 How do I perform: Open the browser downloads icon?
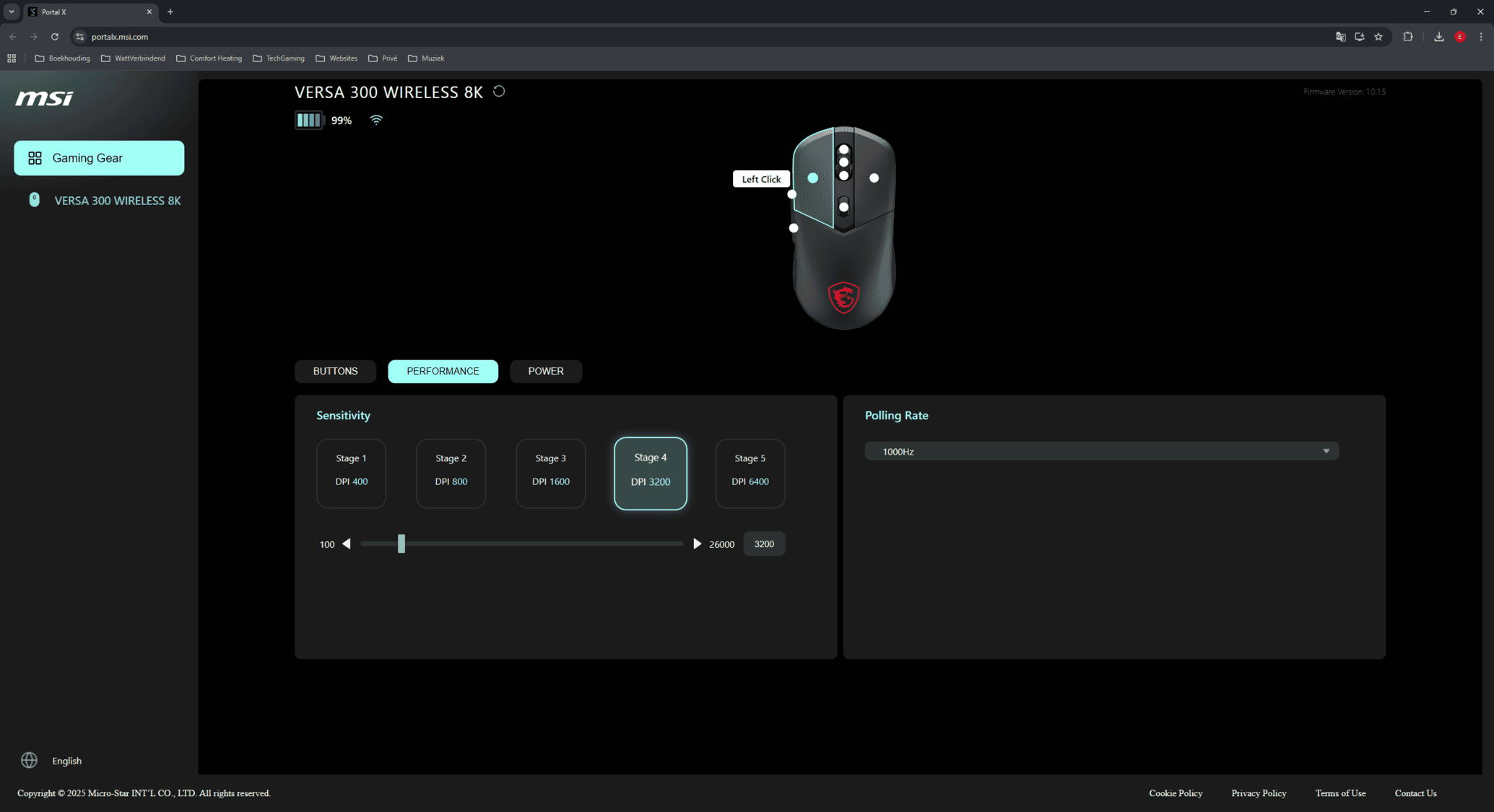click(1438, 37)
